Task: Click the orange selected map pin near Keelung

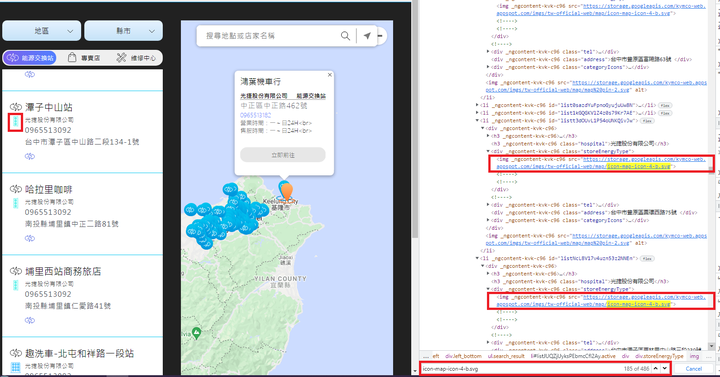Action: click(287, 191)
